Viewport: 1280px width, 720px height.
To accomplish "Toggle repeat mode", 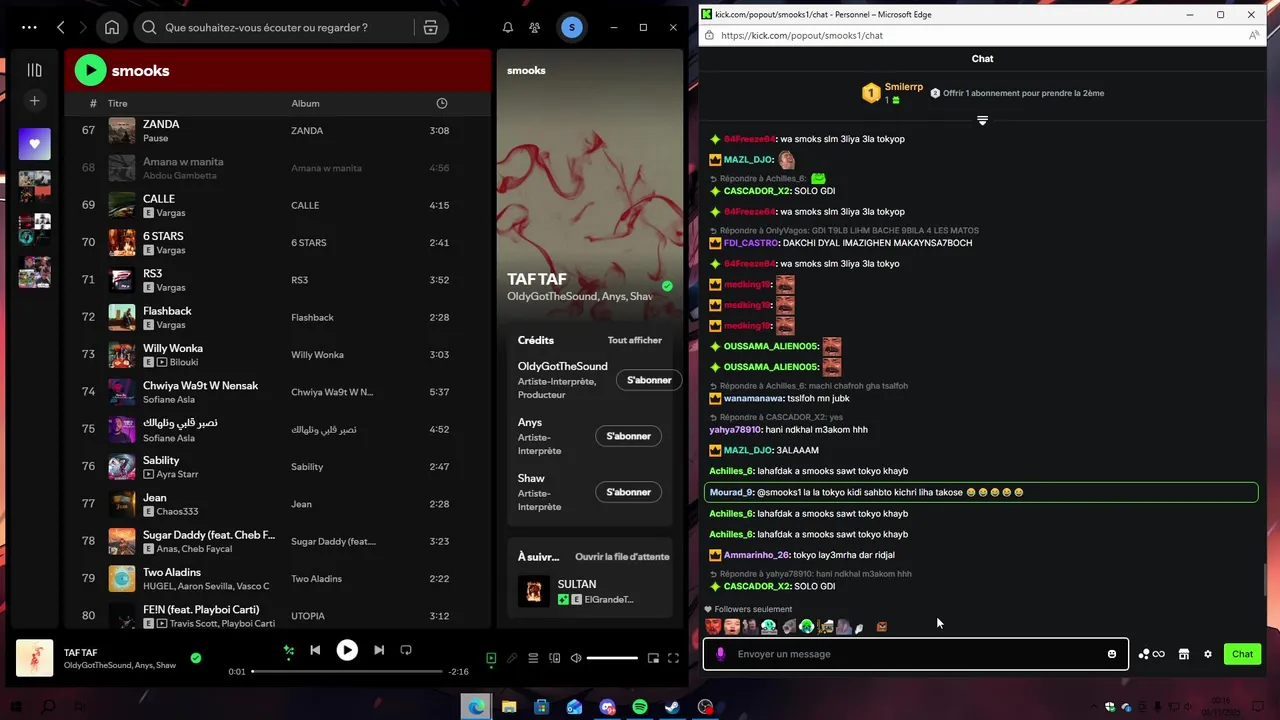I will pos(406,650).
